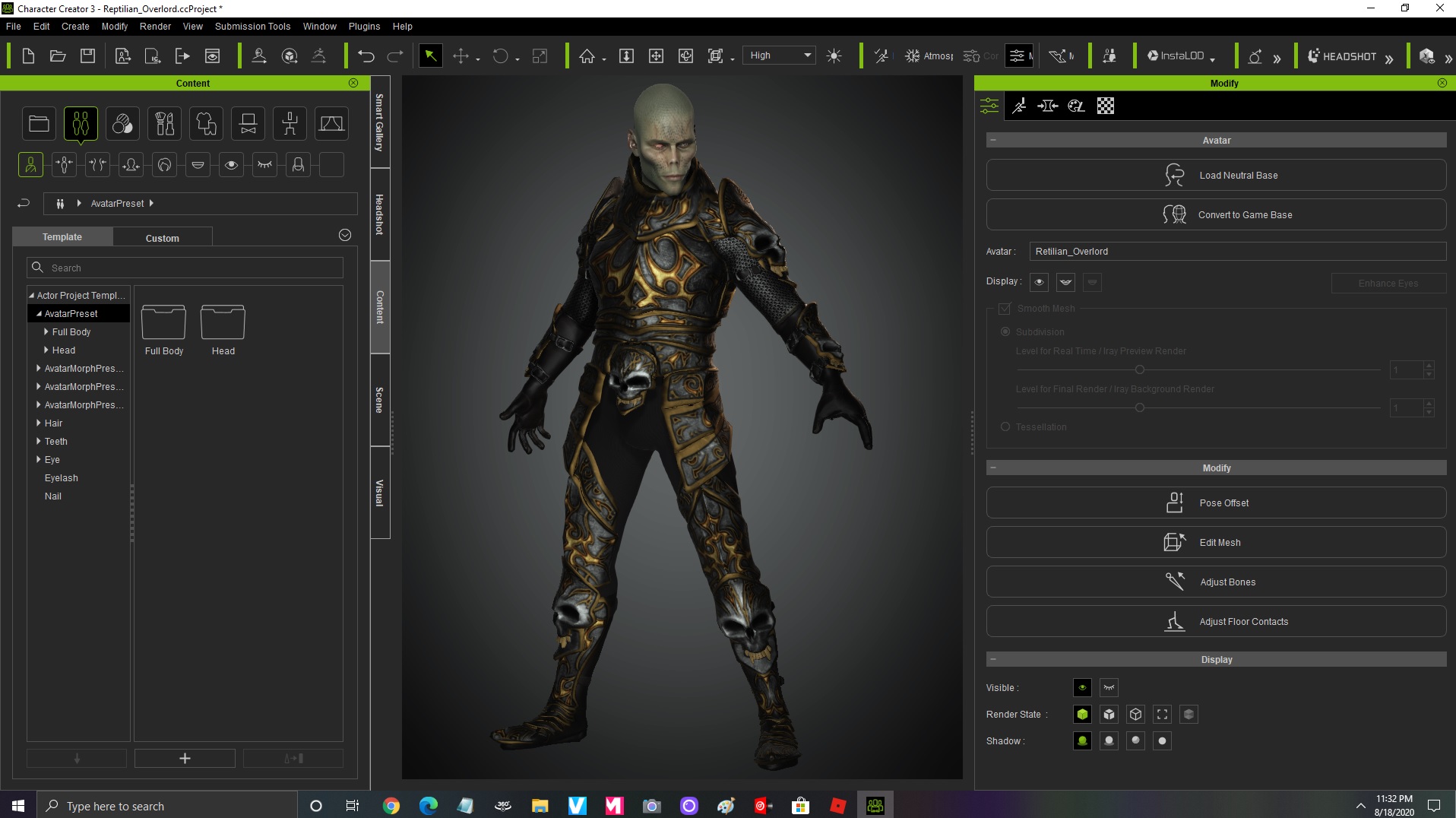Open the Skin category icon in Content
Viewport: 1456px width, 818px height.
pos(122,123)
